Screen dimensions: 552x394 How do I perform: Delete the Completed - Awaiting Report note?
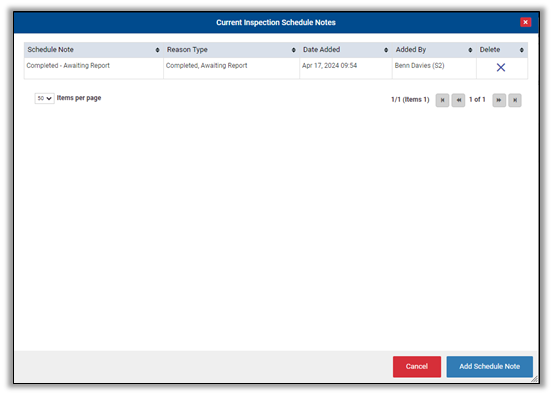(x=501, y=67)
